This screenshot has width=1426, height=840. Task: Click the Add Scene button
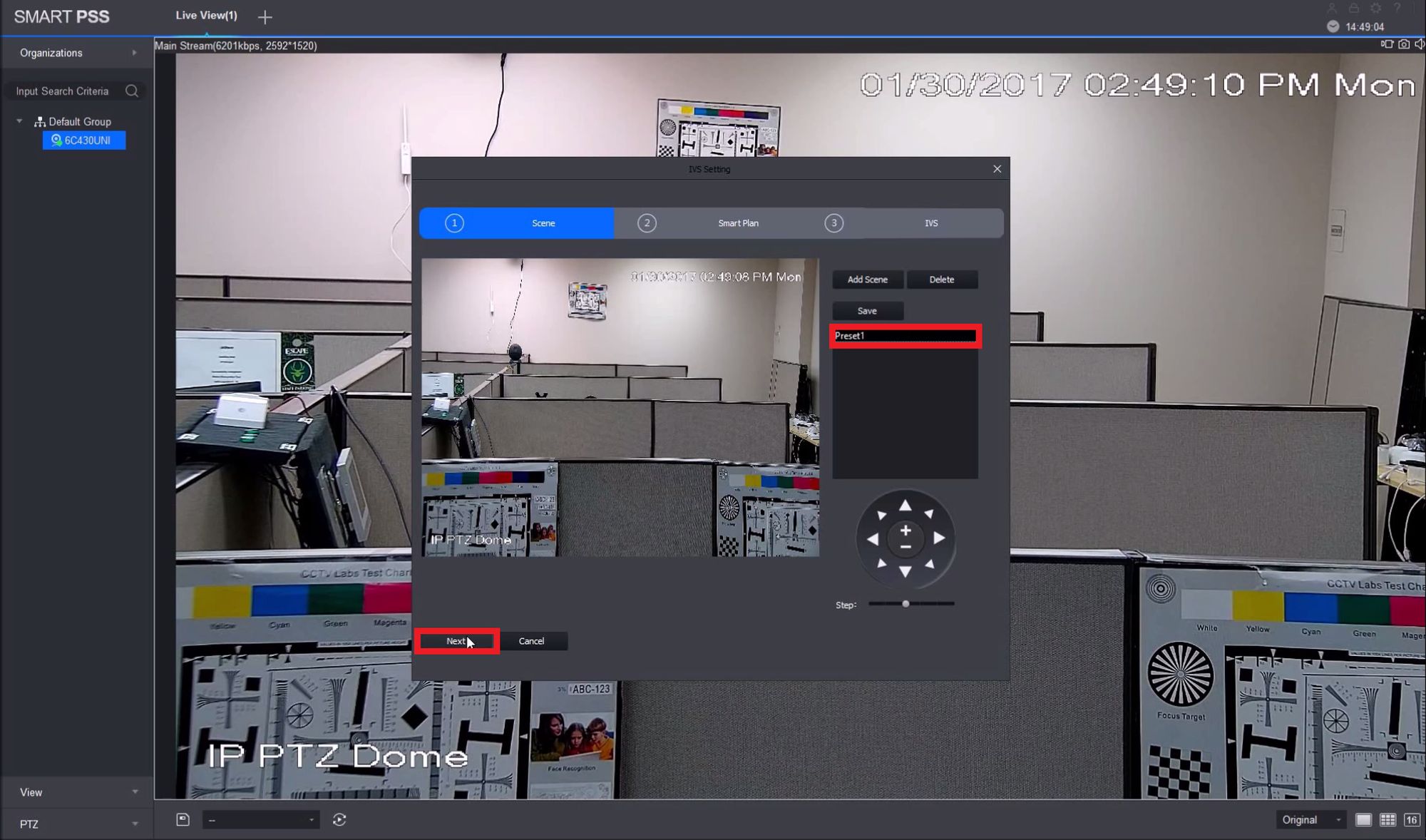pos(867,280)
